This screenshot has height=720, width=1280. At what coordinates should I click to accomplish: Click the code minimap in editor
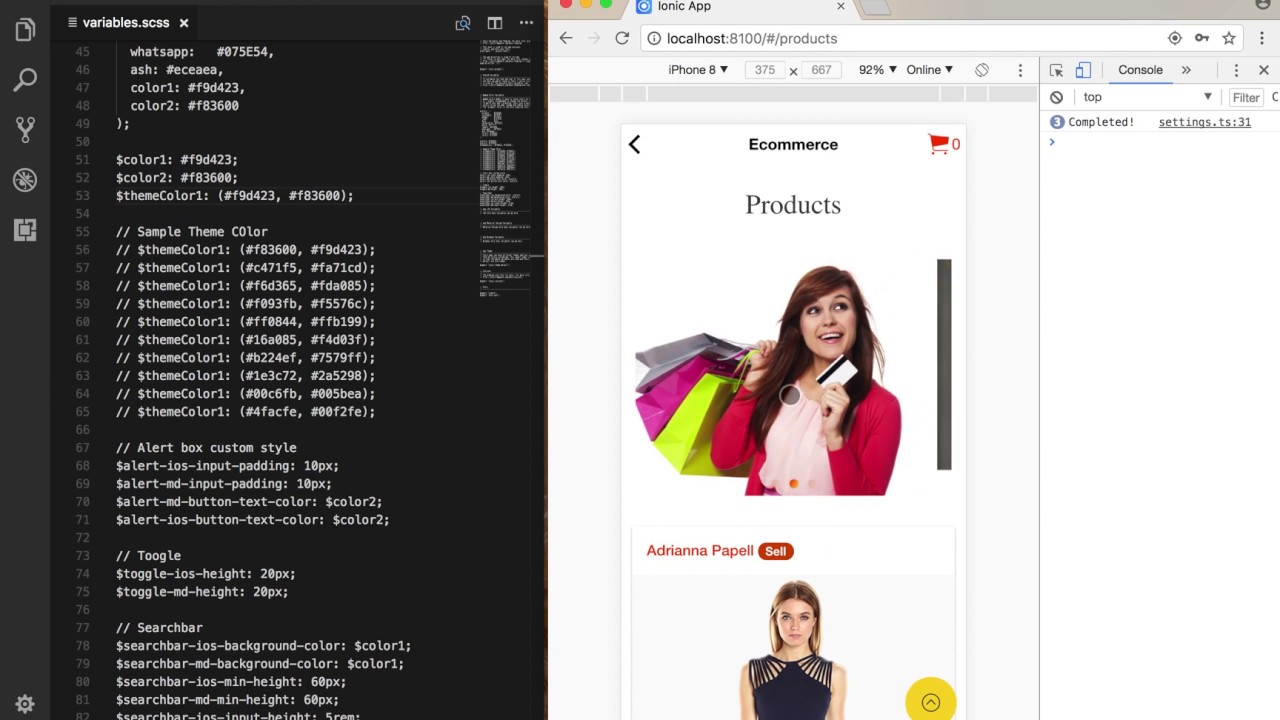(504, 170)
